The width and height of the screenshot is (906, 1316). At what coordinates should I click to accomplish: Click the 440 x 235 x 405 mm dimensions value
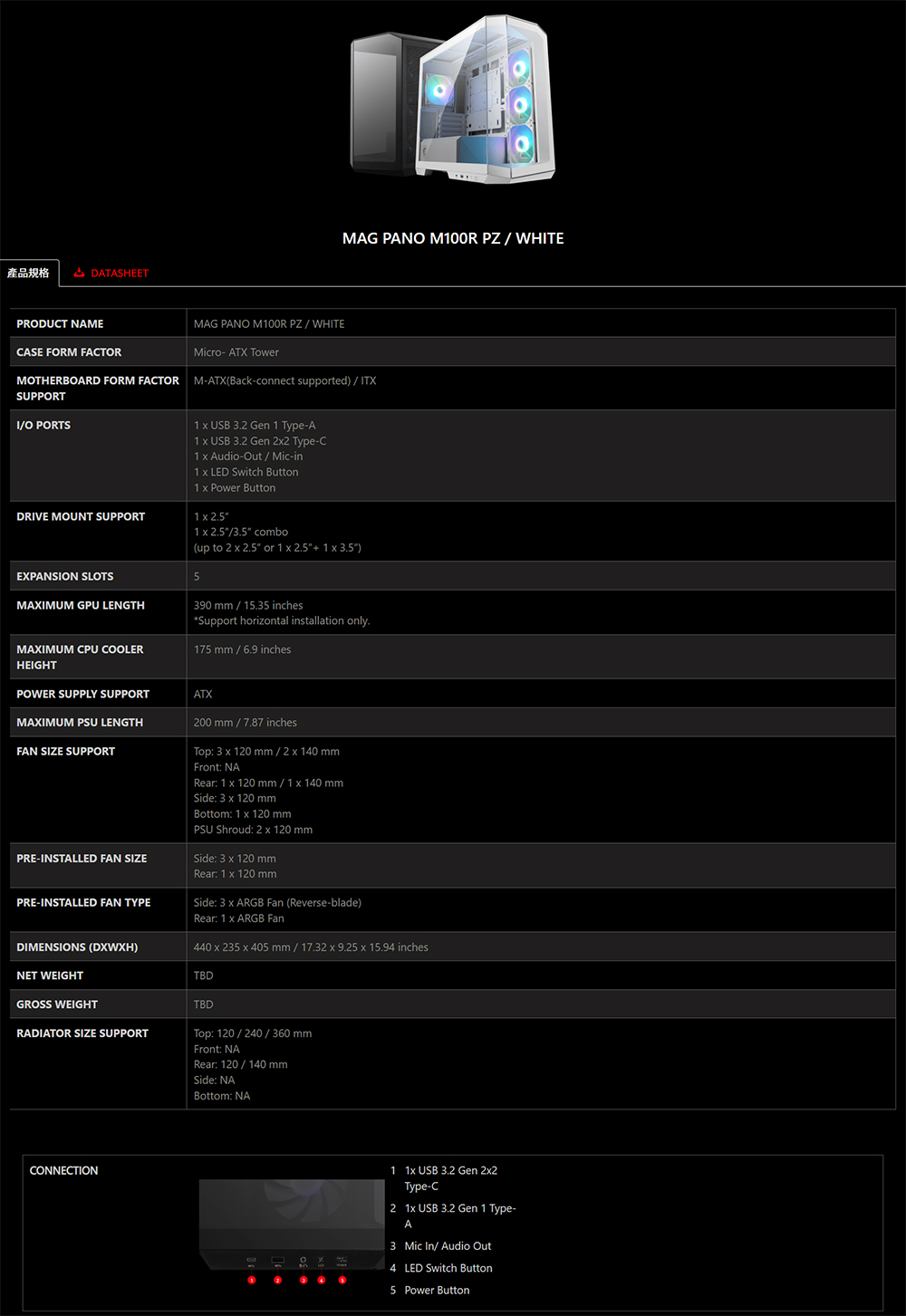pyautogui.click(x=311, y=947)
